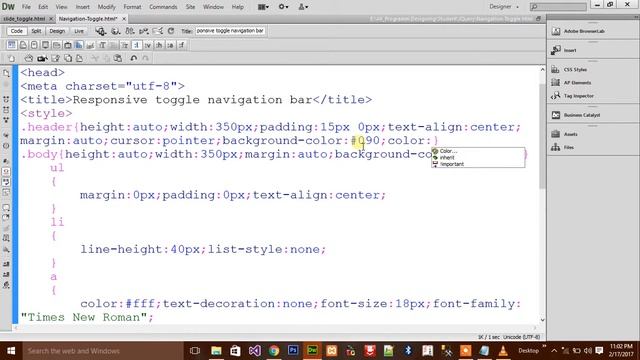Enable Live view
Image resolution: width=640 pixels, height=360 pixels.
[x=79, y=31]
